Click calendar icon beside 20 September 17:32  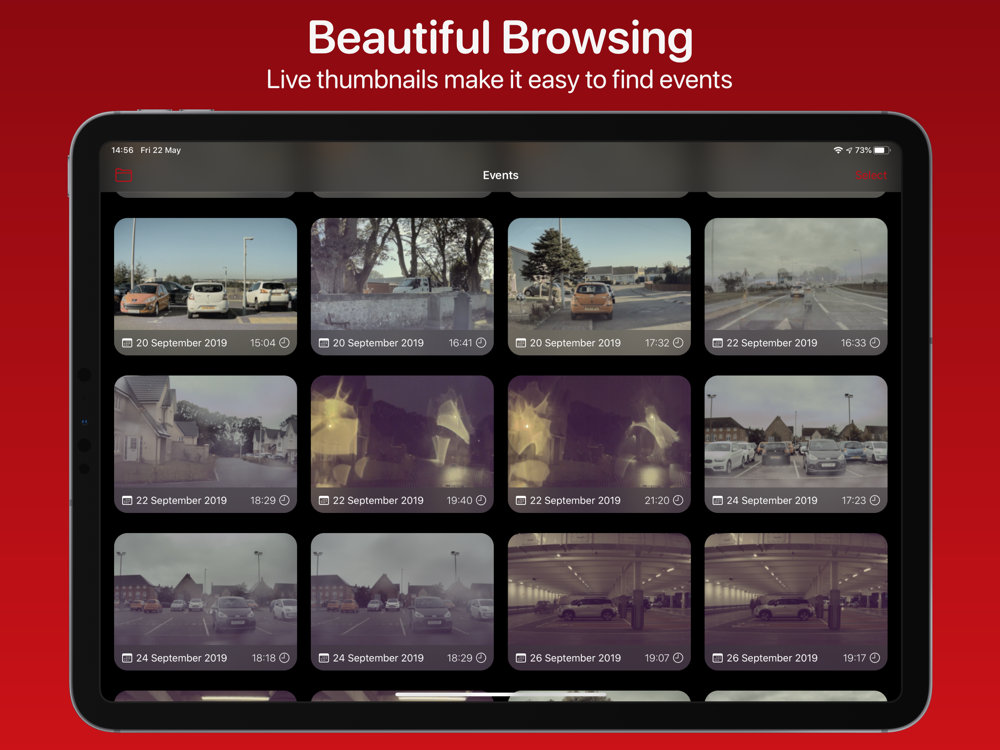pos(521,343)
